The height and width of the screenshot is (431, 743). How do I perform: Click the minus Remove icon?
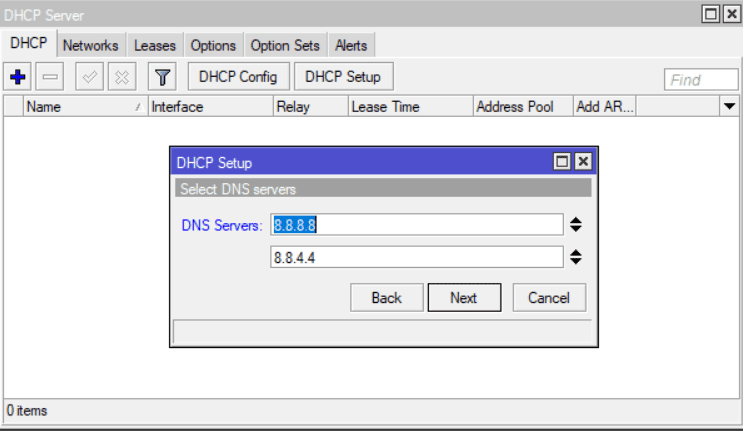(51, 76)
